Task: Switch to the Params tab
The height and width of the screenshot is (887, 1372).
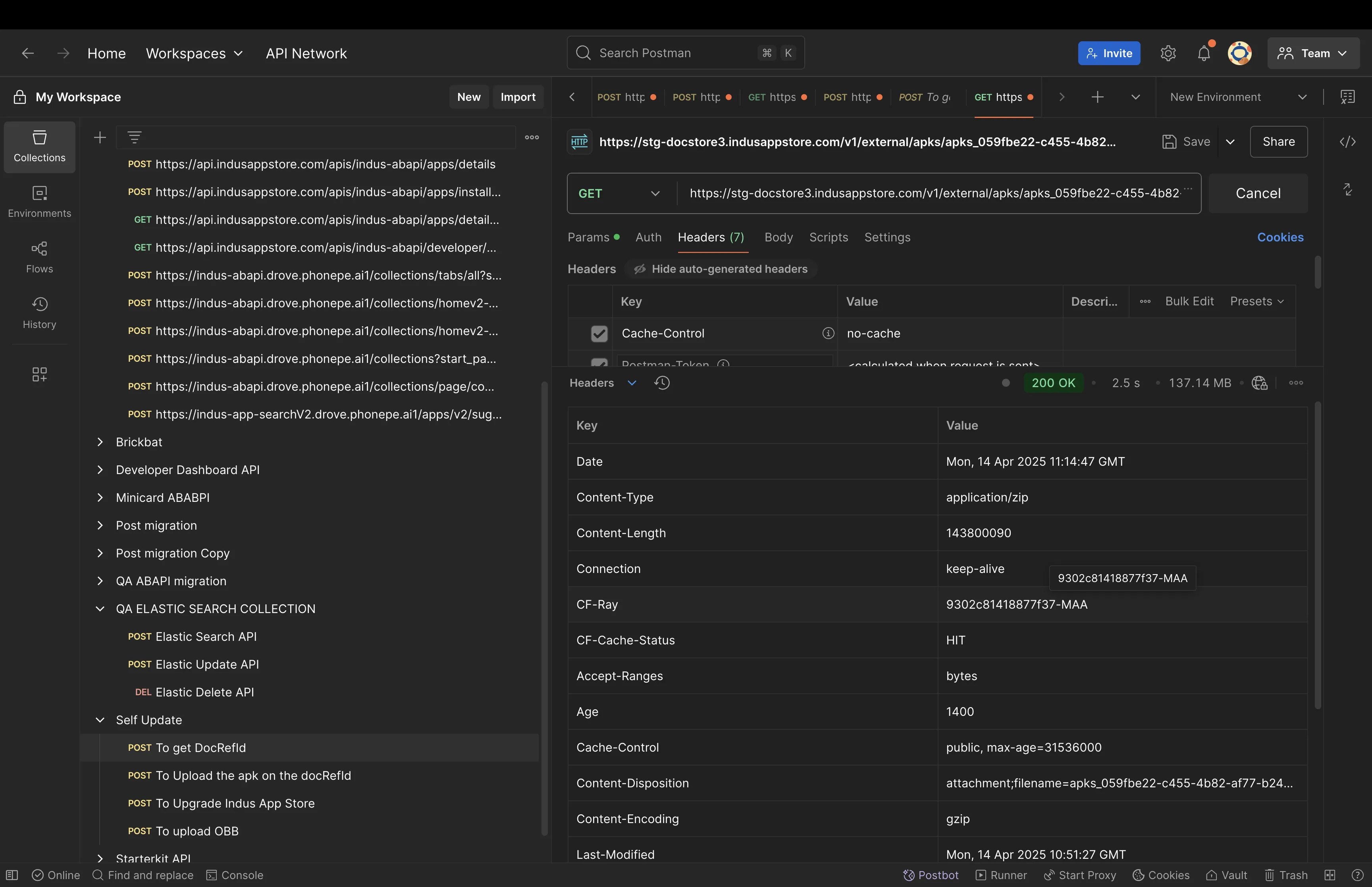Action: (593, 237)
